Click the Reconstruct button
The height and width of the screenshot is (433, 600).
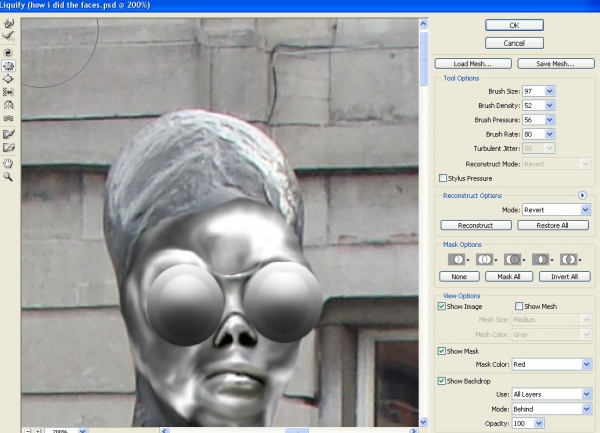click(x=476, y=225)
